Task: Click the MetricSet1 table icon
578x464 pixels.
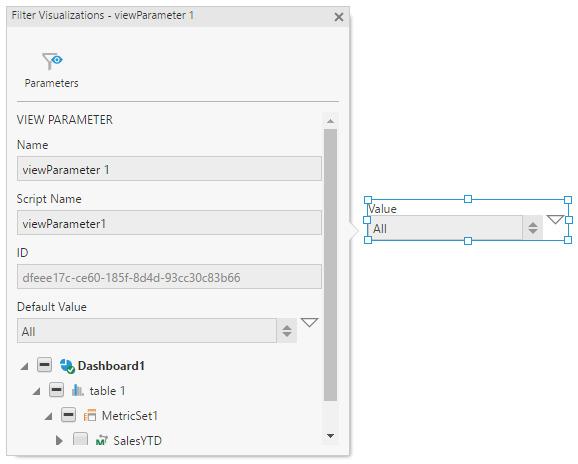Action: (90, 415)
